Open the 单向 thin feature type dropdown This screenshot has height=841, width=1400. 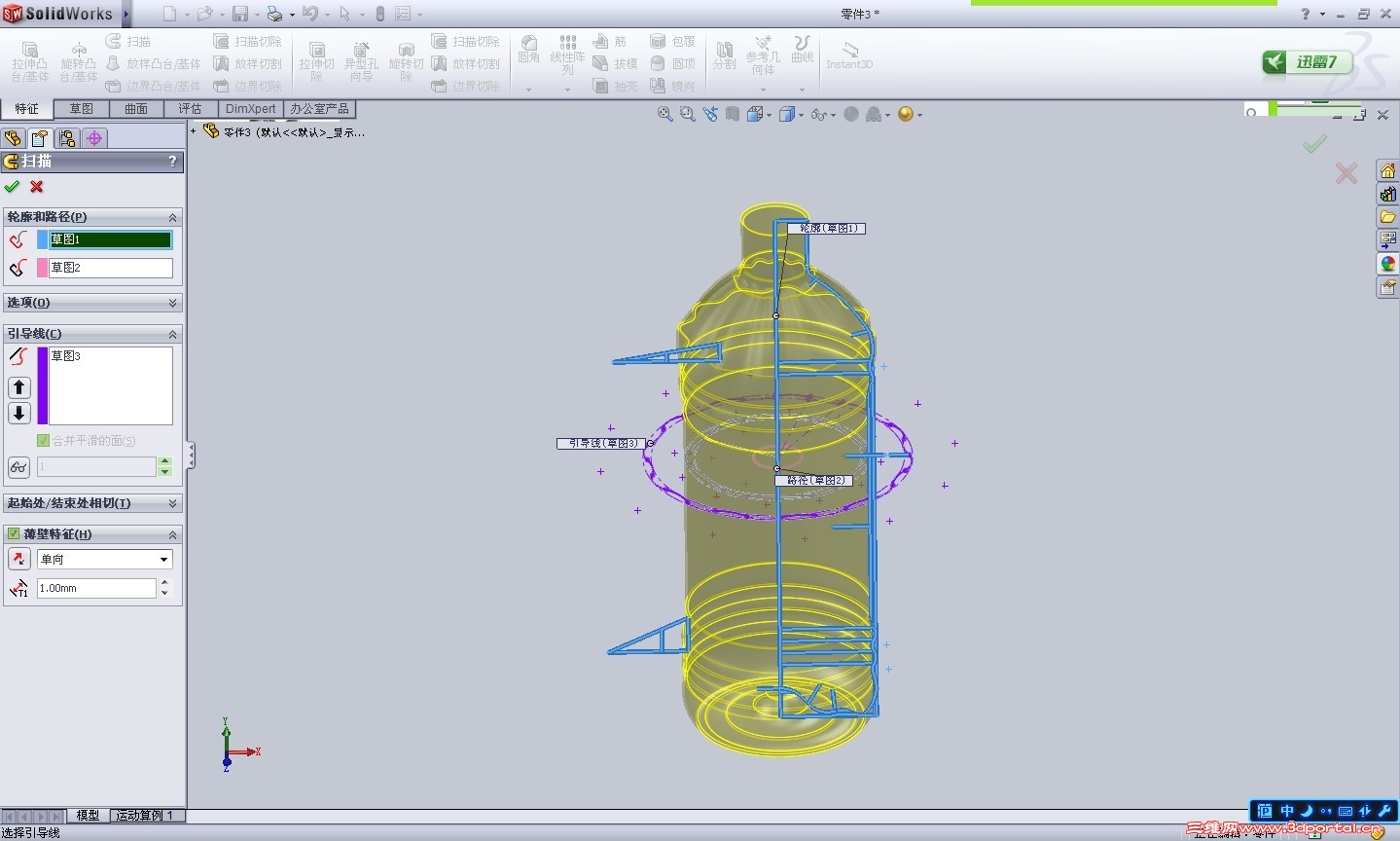coord(163,559)
